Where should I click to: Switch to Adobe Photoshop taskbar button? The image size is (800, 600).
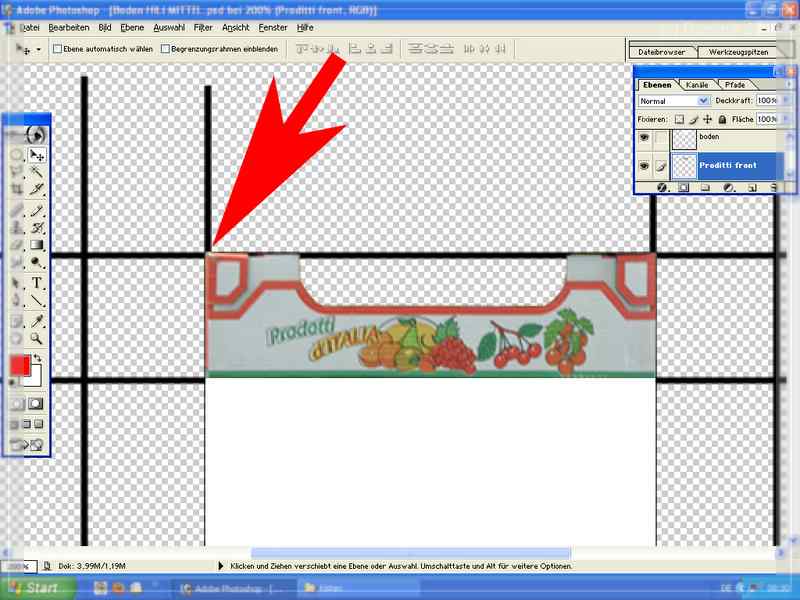click(x=231, y=588)
